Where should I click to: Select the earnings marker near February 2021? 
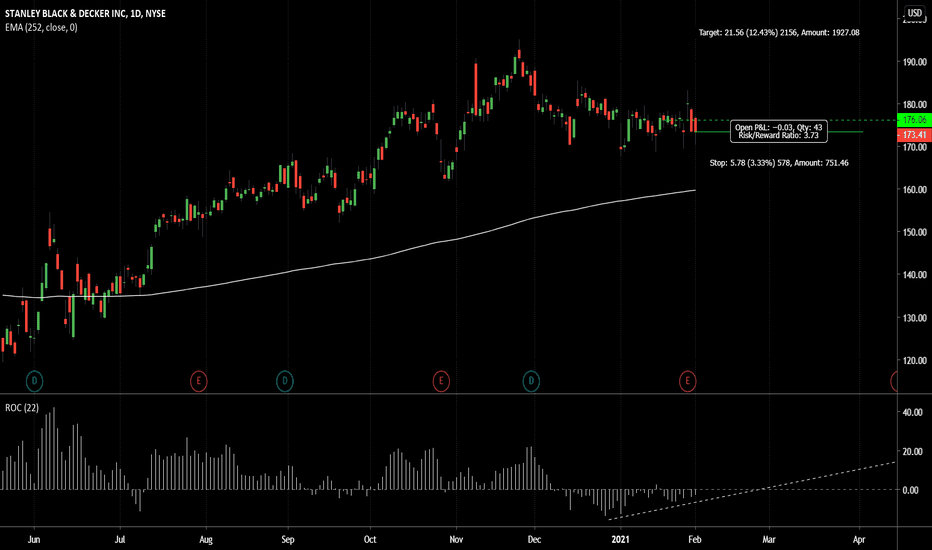click(688, 381)
